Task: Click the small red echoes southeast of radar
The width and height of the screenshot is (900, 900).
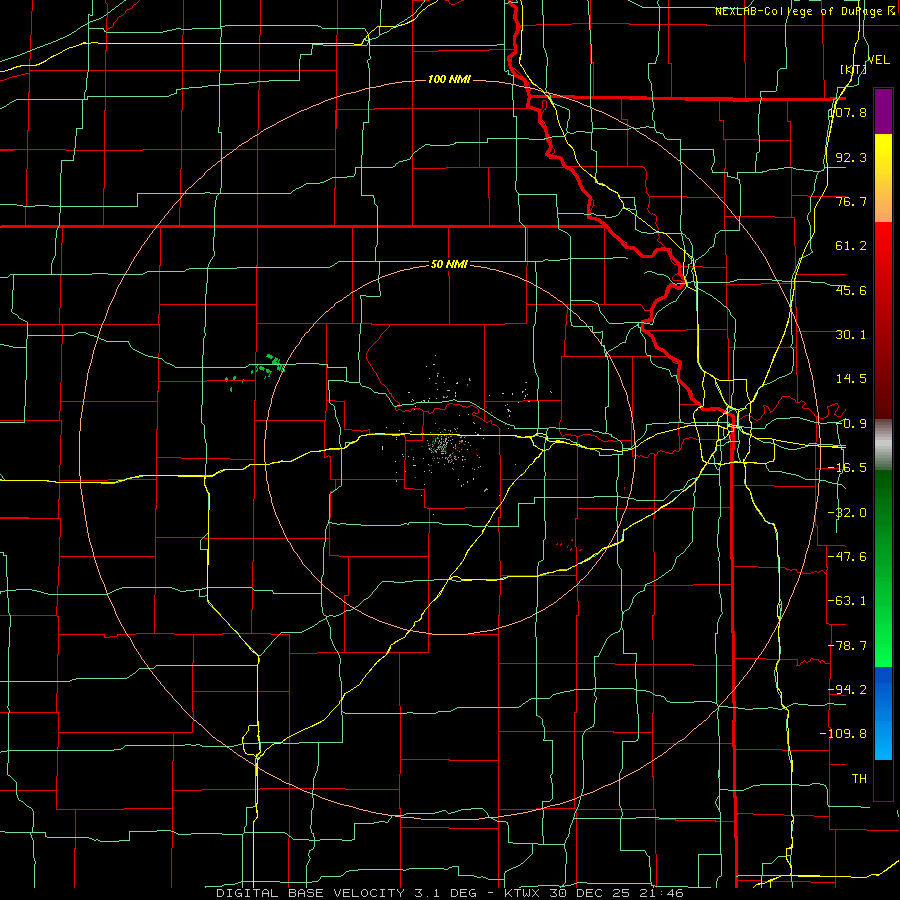Action: [x=568, y=545]
